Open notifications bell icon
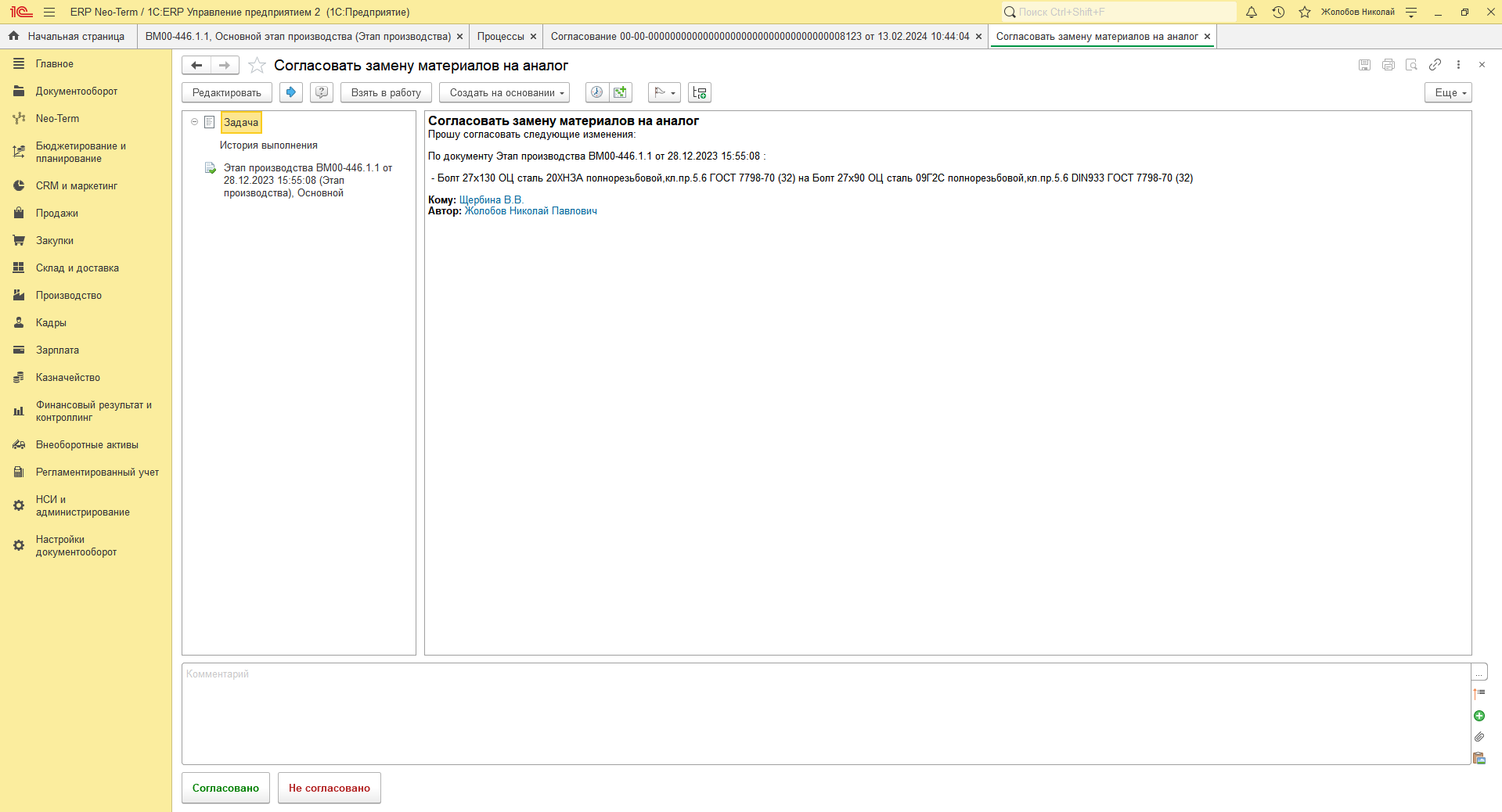 click(x=1252, y=12)
